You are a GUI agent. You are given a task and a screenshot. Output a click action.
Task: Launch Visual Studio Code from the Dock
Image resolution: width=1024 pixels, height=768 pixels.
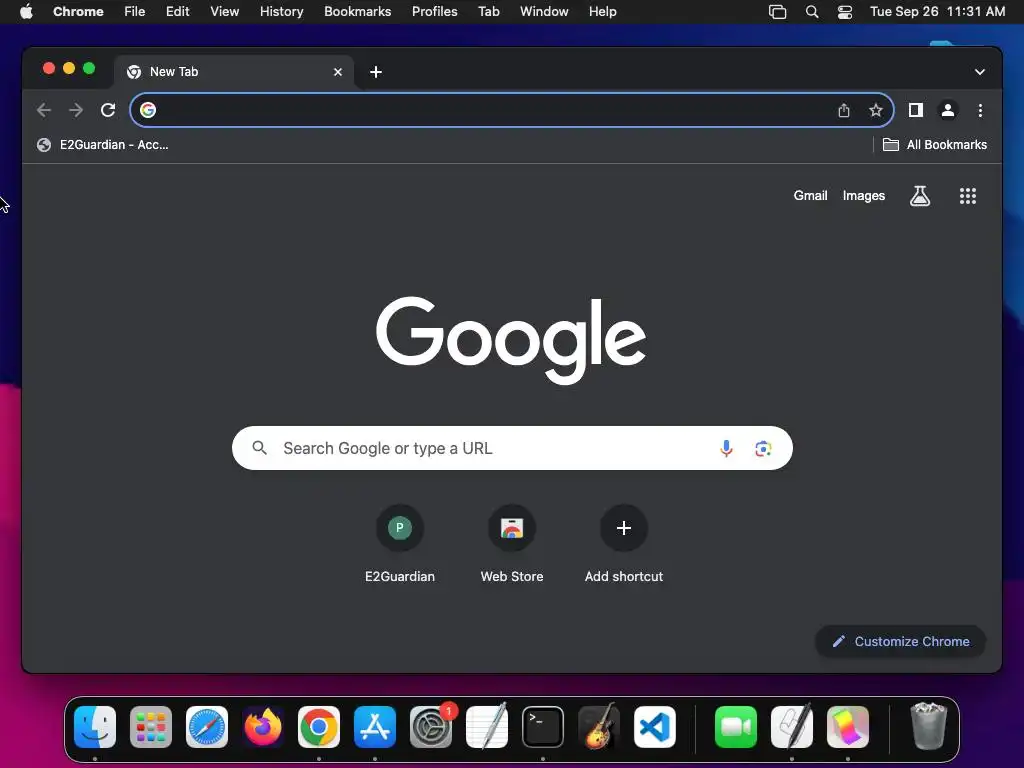(654, 727)
